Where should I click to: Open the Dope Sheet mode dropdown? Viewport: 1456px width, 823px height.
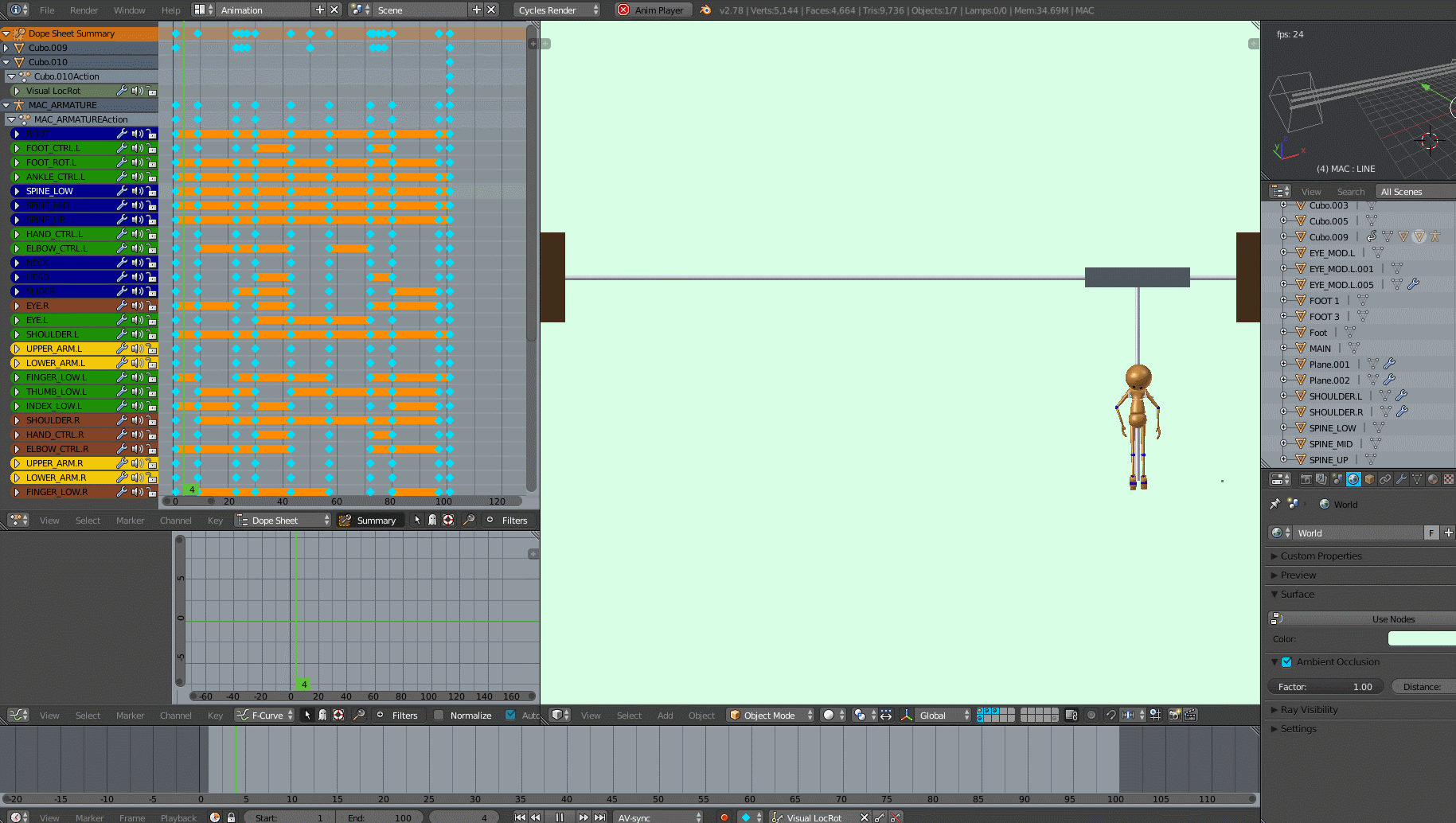click(283, 521)
